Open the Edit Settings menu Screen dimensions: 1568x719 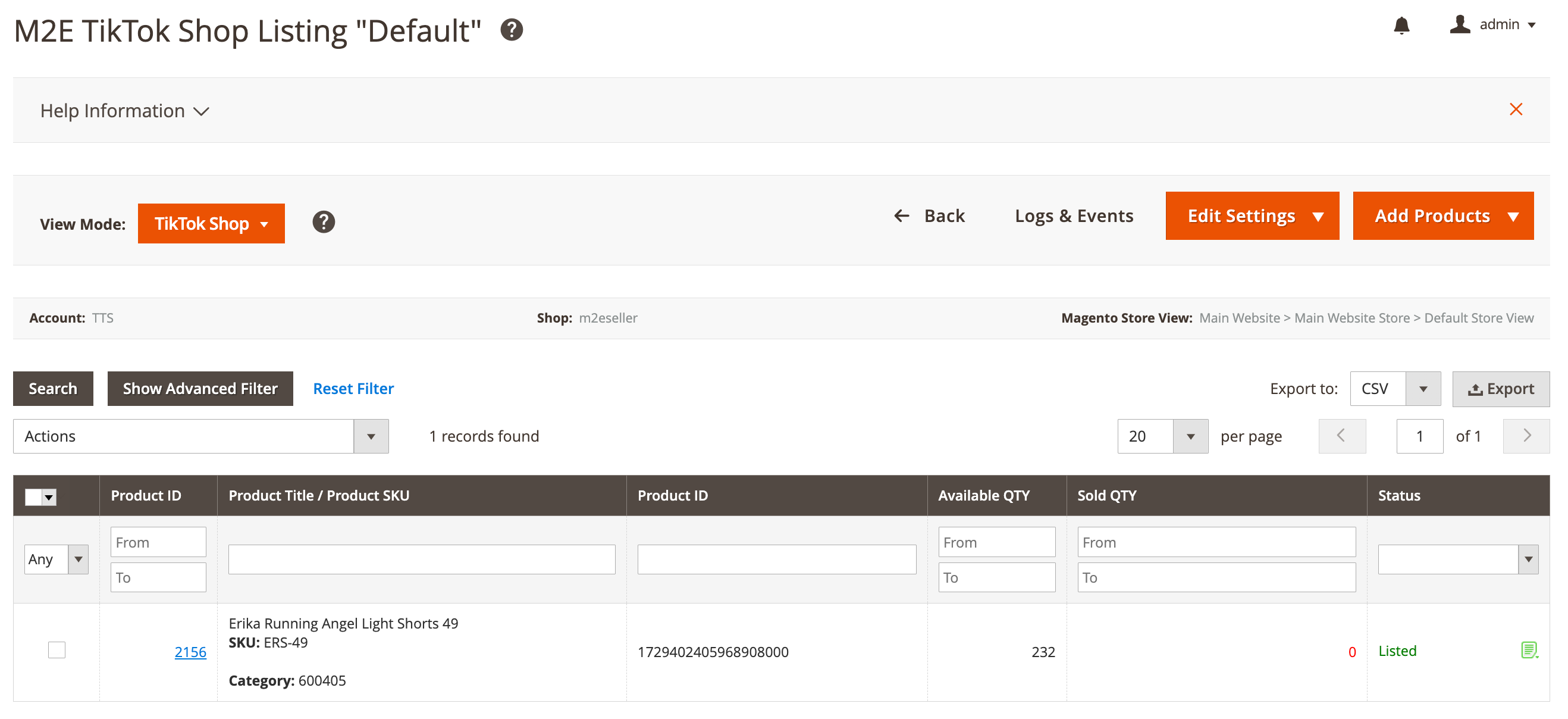coord(1252,216)
